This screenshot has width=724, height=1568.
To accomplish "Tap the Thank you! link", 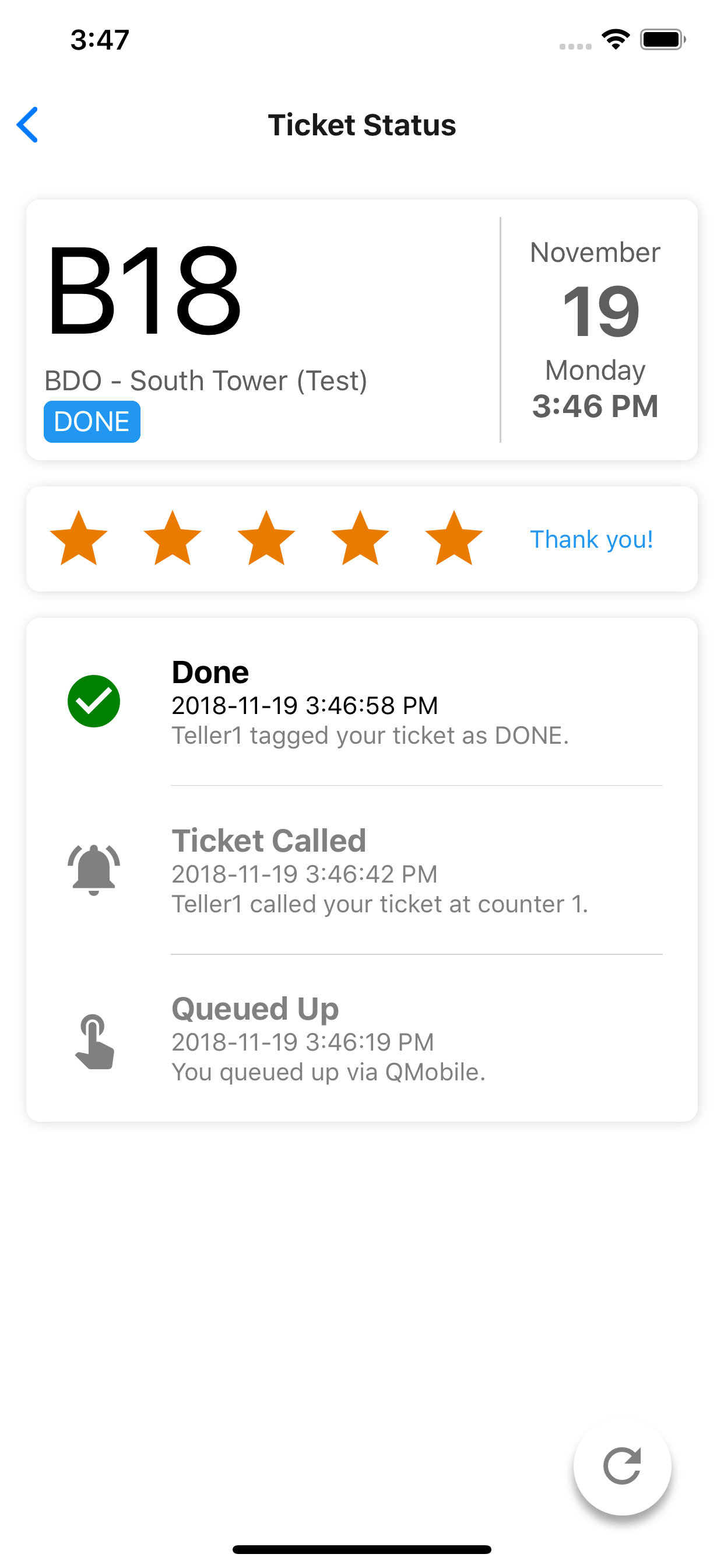I will click(x=591, y=540).
